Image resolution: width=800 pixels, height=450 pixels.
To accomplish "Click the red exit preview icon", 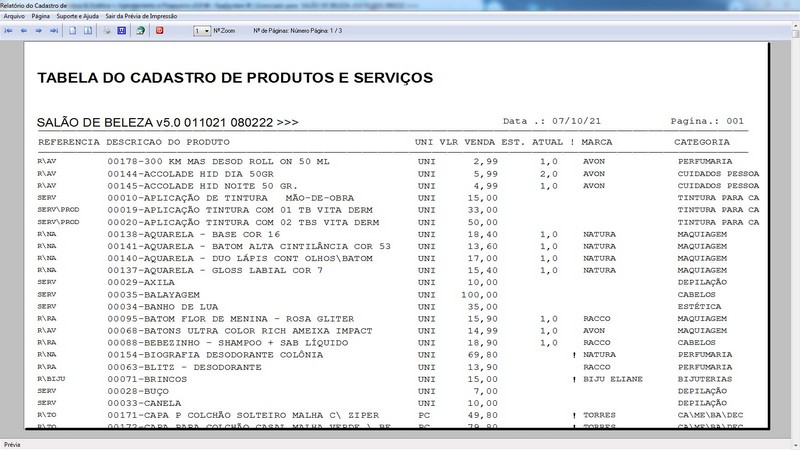I will 159,31.
